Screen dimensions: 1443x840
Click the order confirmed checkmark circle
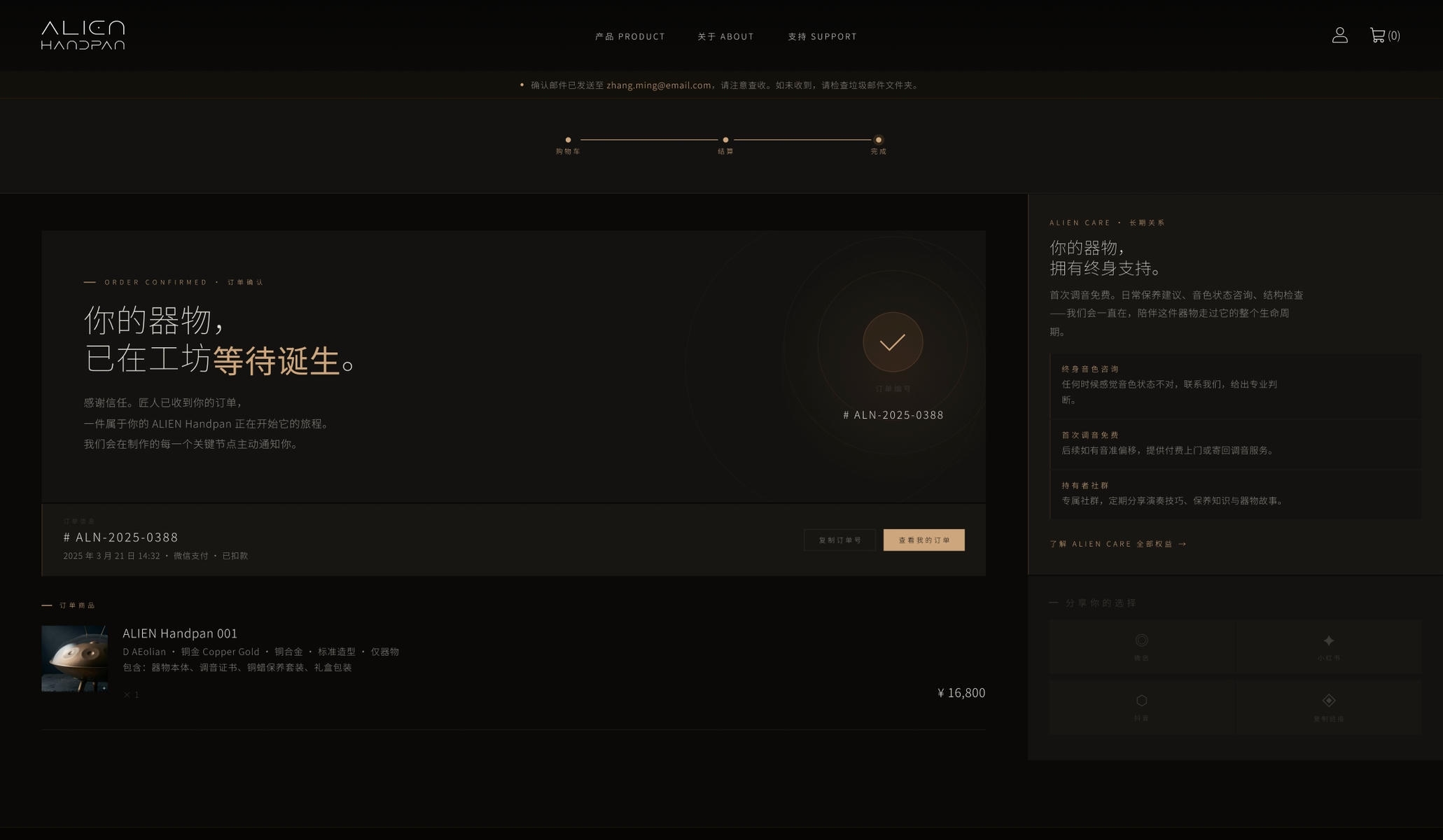[893, 342]
